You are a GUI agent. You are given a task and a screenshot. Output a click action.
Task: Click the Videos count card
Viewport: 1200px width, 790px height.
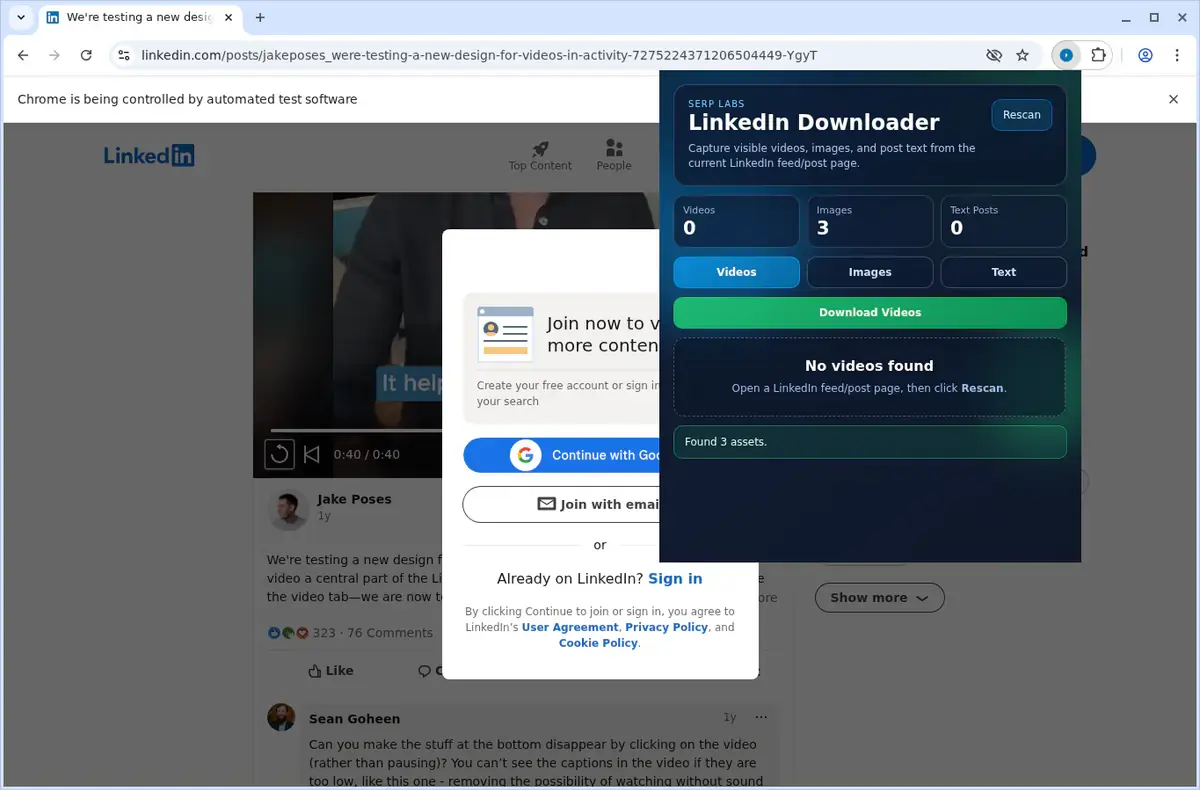point(736,221)
